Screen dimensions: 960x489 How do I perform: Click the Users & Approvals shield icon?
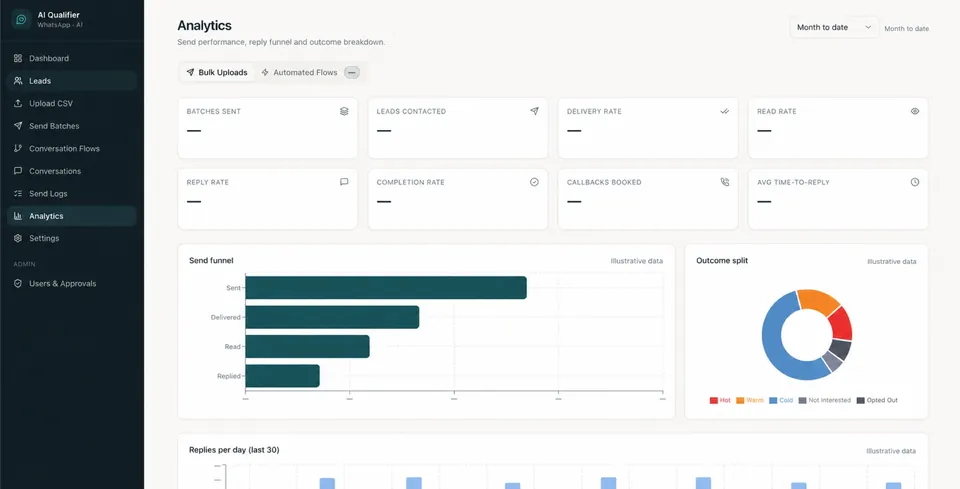pyautogui.click(x=18, y=283)
